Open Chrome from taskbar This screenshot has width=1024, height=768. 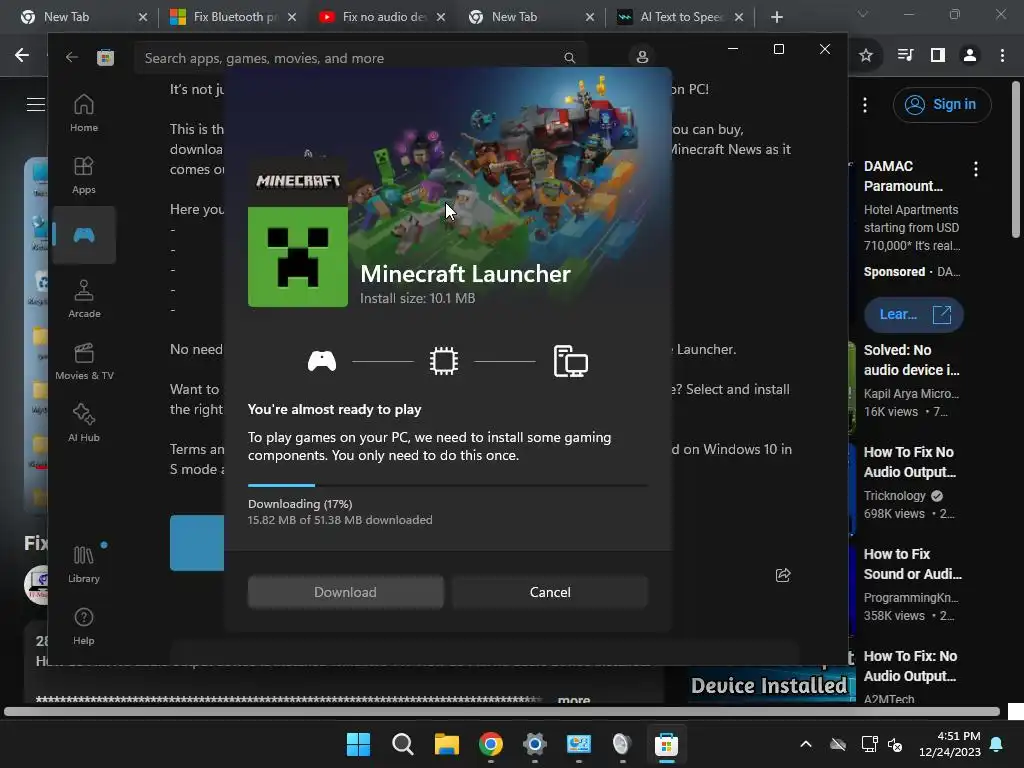(x=490, y=744)
